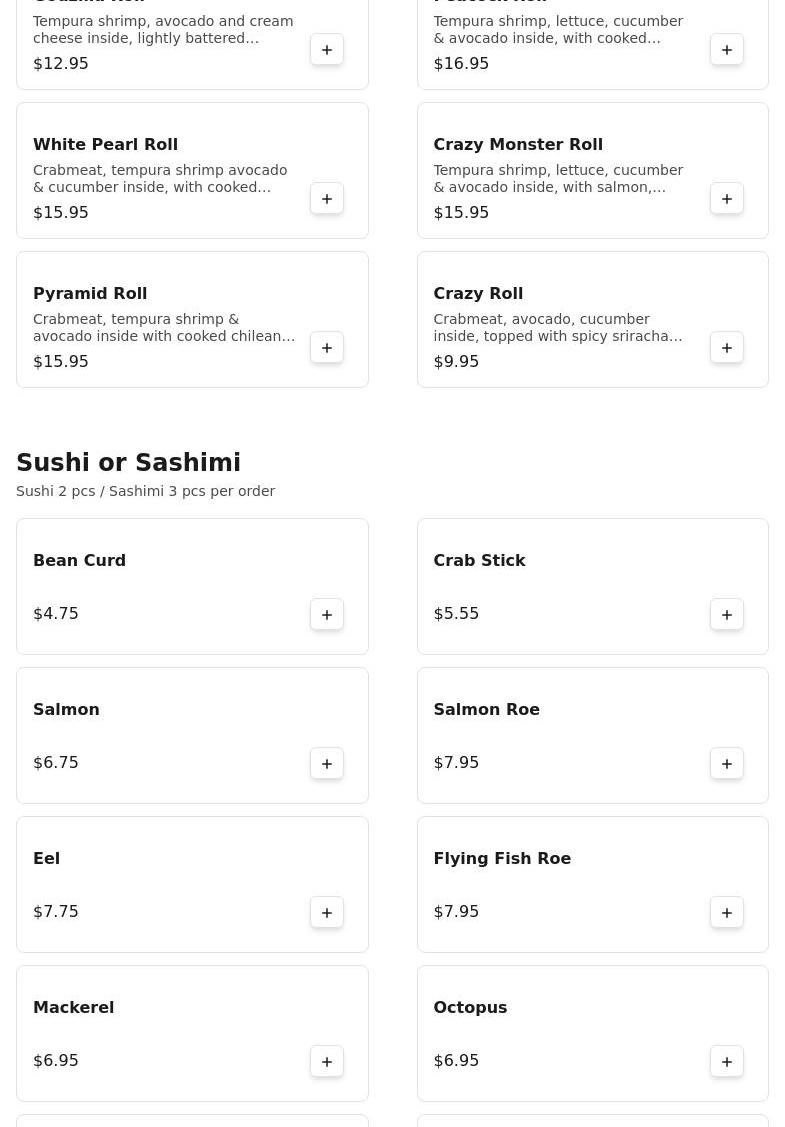Open the Salmon Roe item name
This screenshot has width=785, height=1127.
[x=486, y=710]
